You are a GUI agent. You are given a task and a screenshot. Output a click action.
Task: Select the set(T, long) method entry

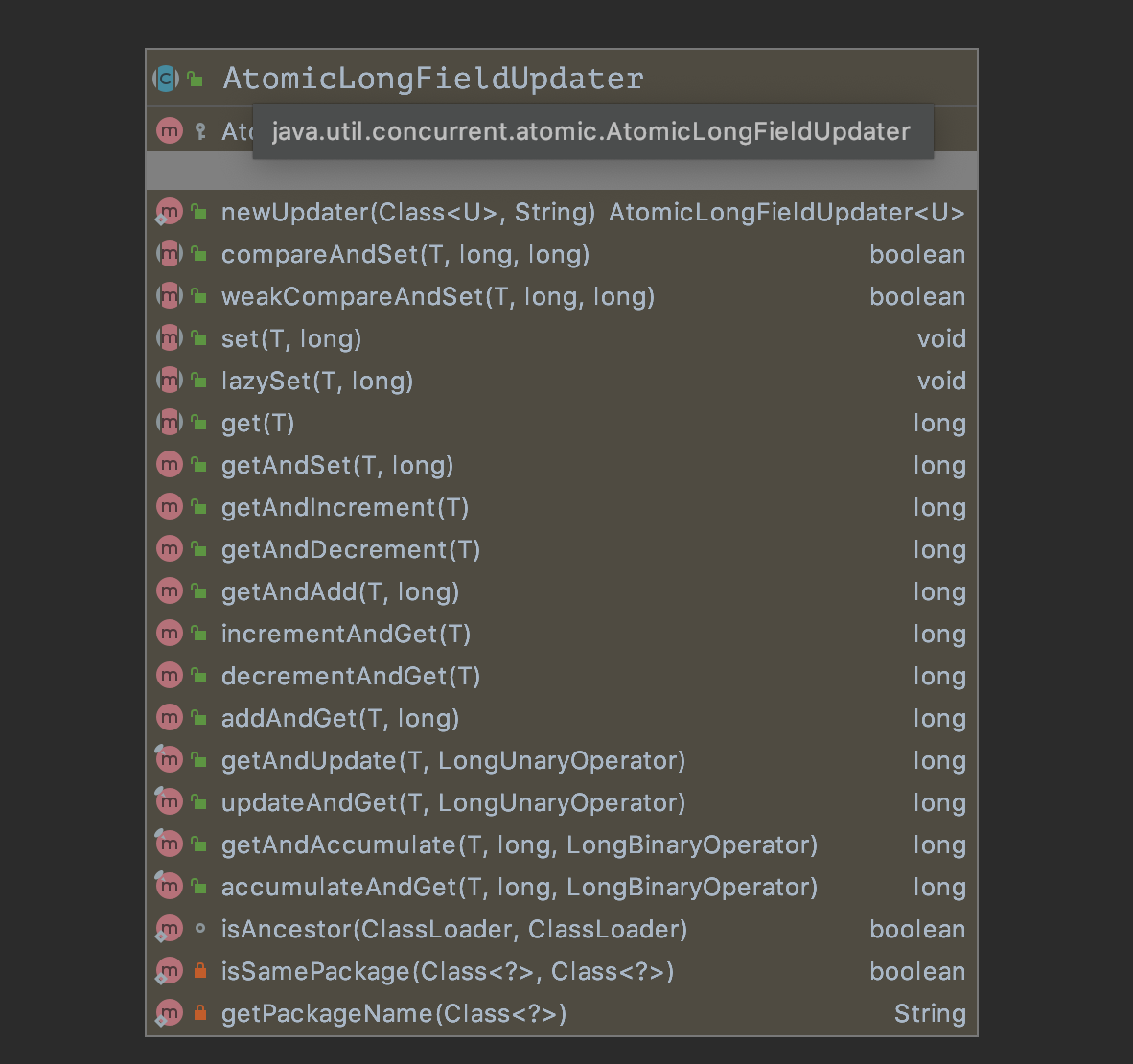click(291, 339)
